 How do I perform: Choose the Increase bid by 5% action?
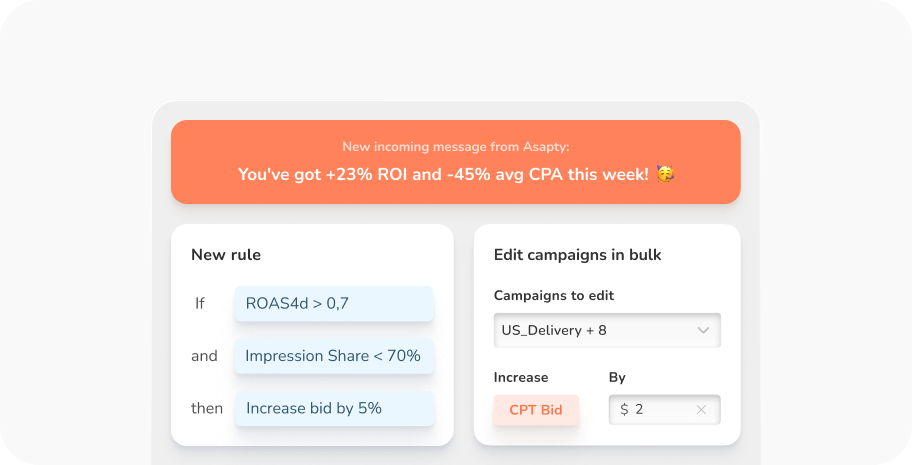334,408
